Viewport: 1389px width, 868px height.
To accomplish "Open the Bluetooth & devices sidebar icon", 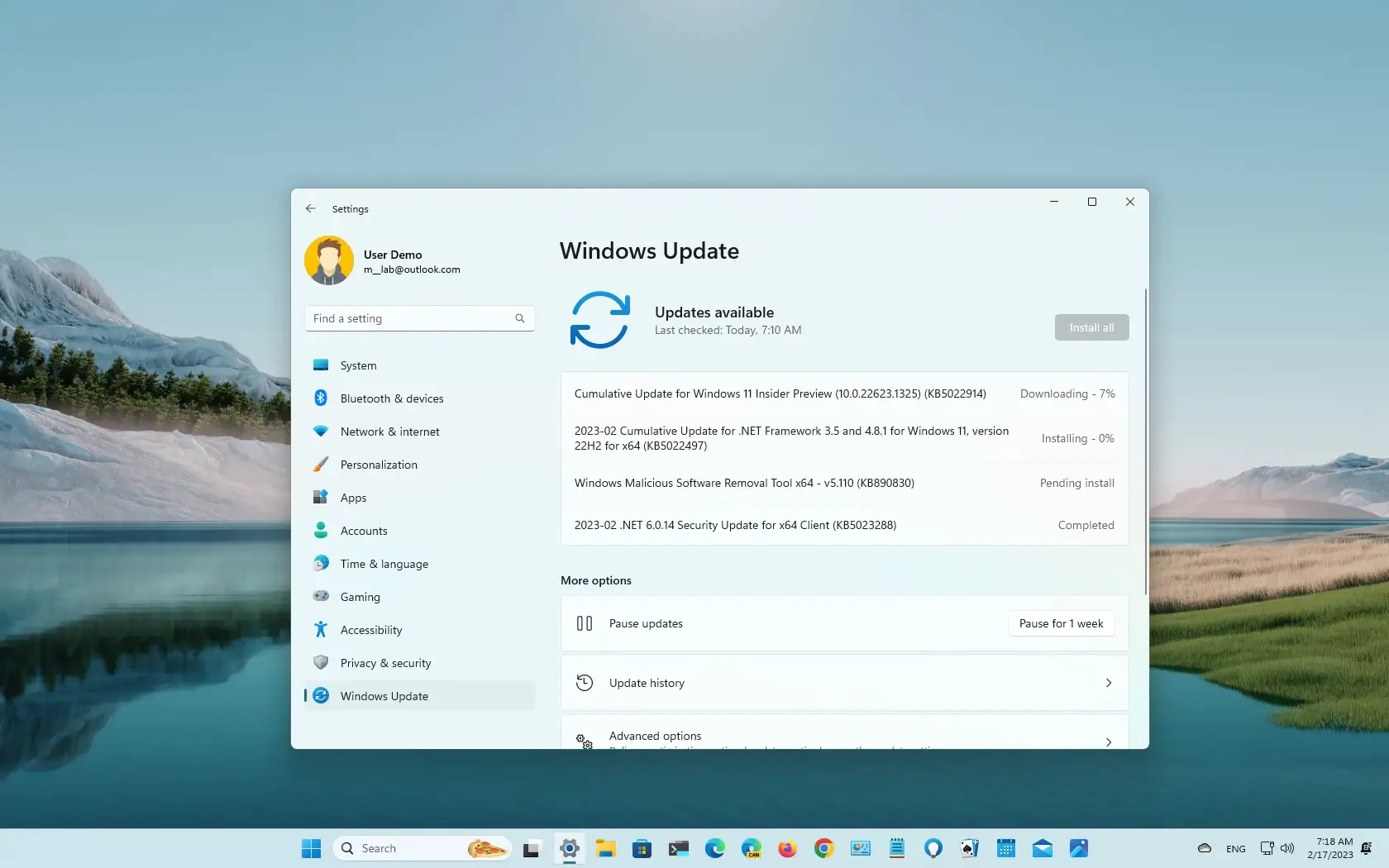I will coord(321,398).
